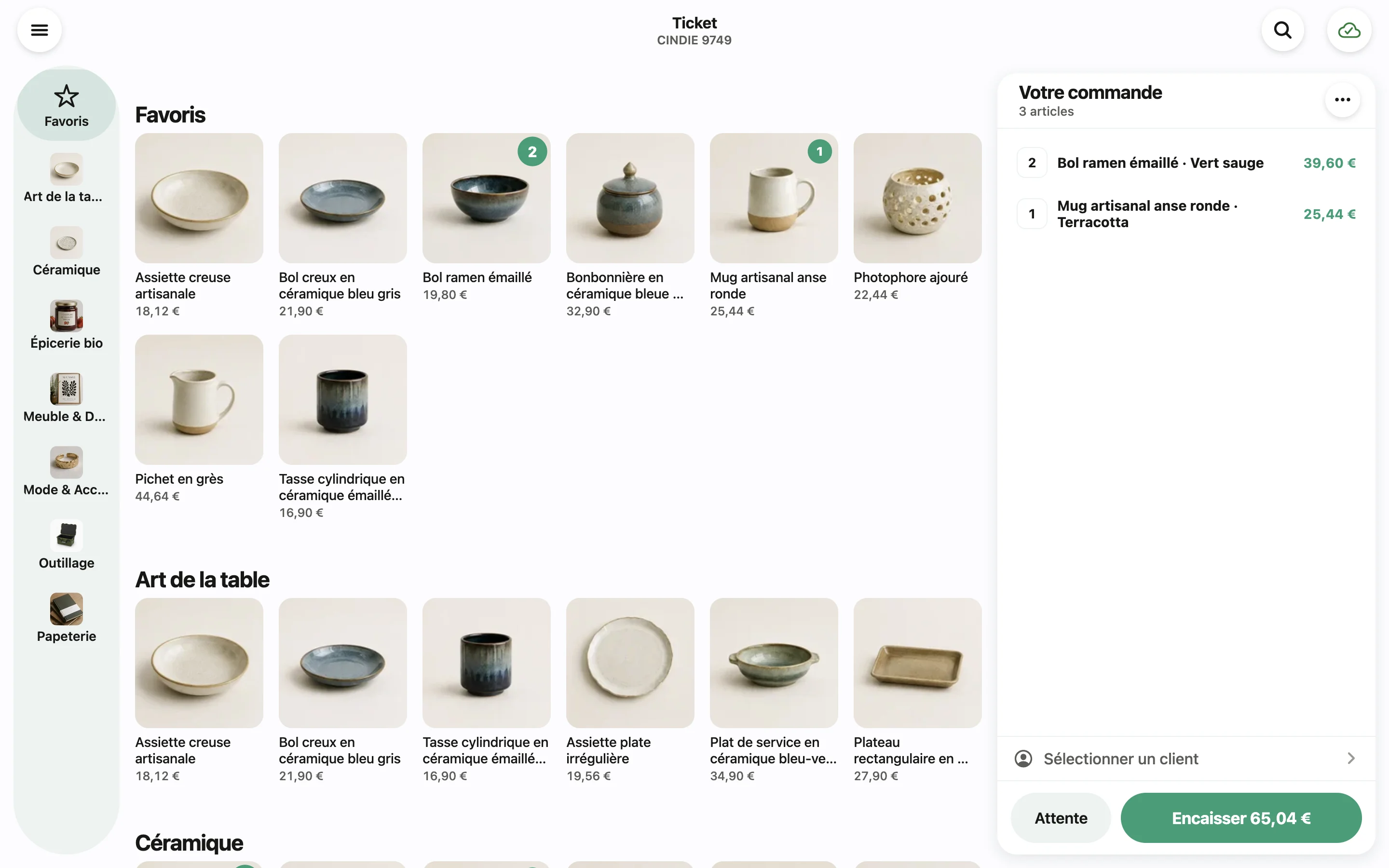The image size is (1389, 868).
Task: Put the order on hold with Attente
Action: click(x=1060, y=817)
